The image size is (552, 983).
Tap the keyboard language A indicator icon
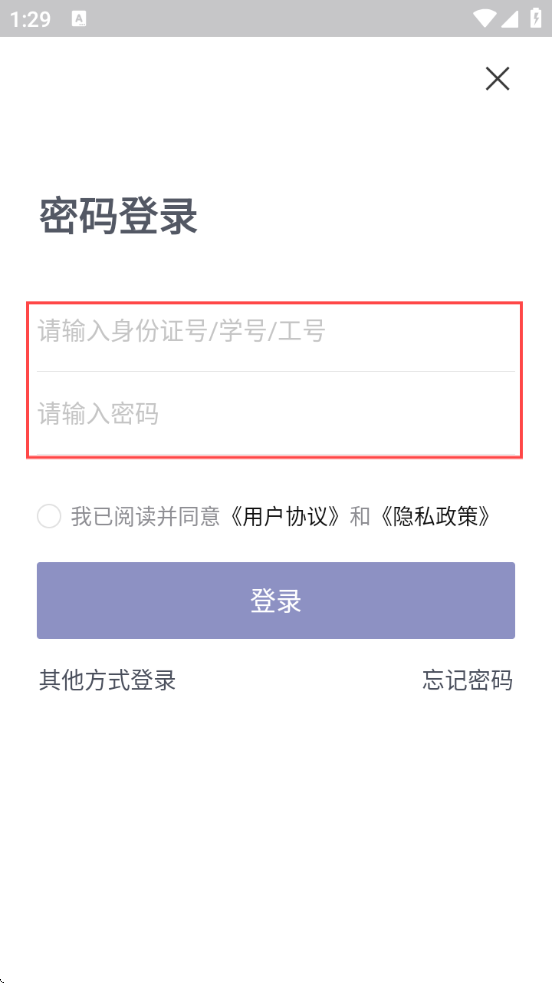[x=79, y=19]
